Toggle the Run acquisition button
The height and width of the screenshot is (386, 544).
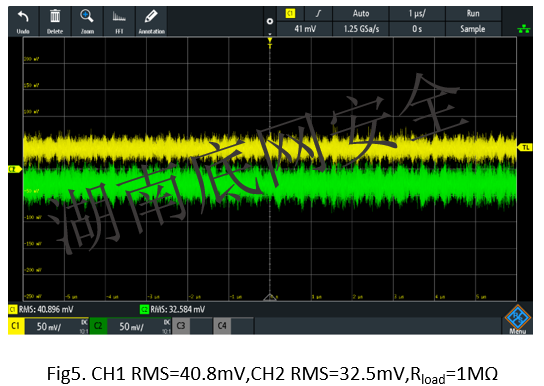click(473, 14)
